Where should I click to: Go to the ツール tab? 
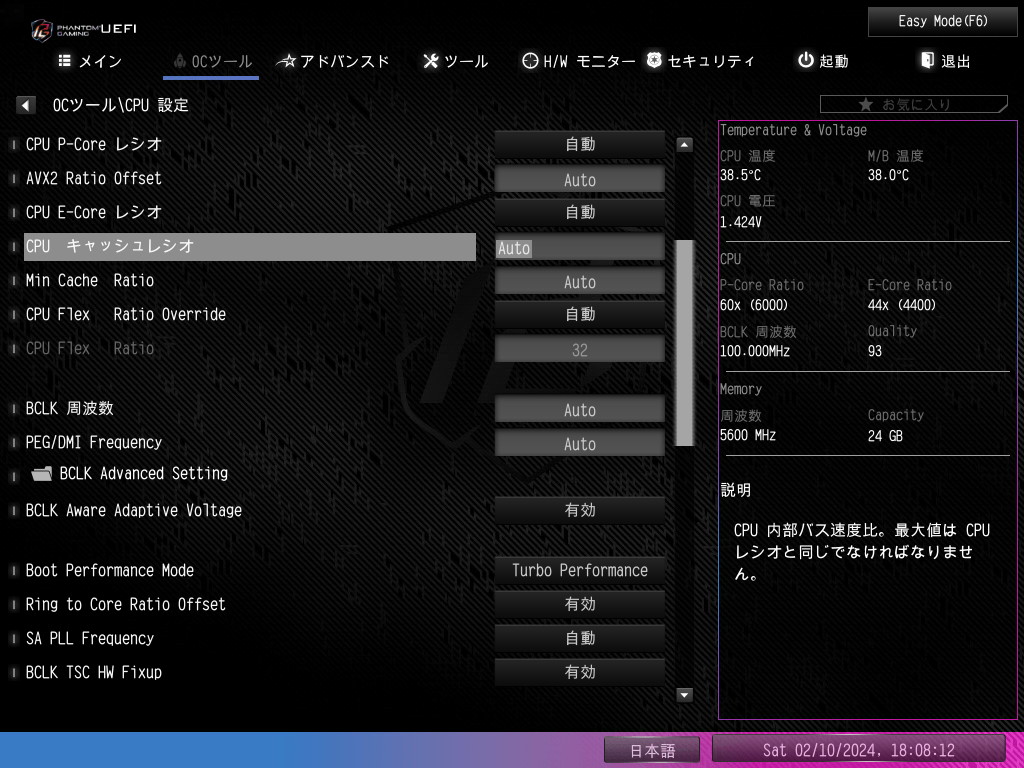pyautogui.click(x=455, y=61)
